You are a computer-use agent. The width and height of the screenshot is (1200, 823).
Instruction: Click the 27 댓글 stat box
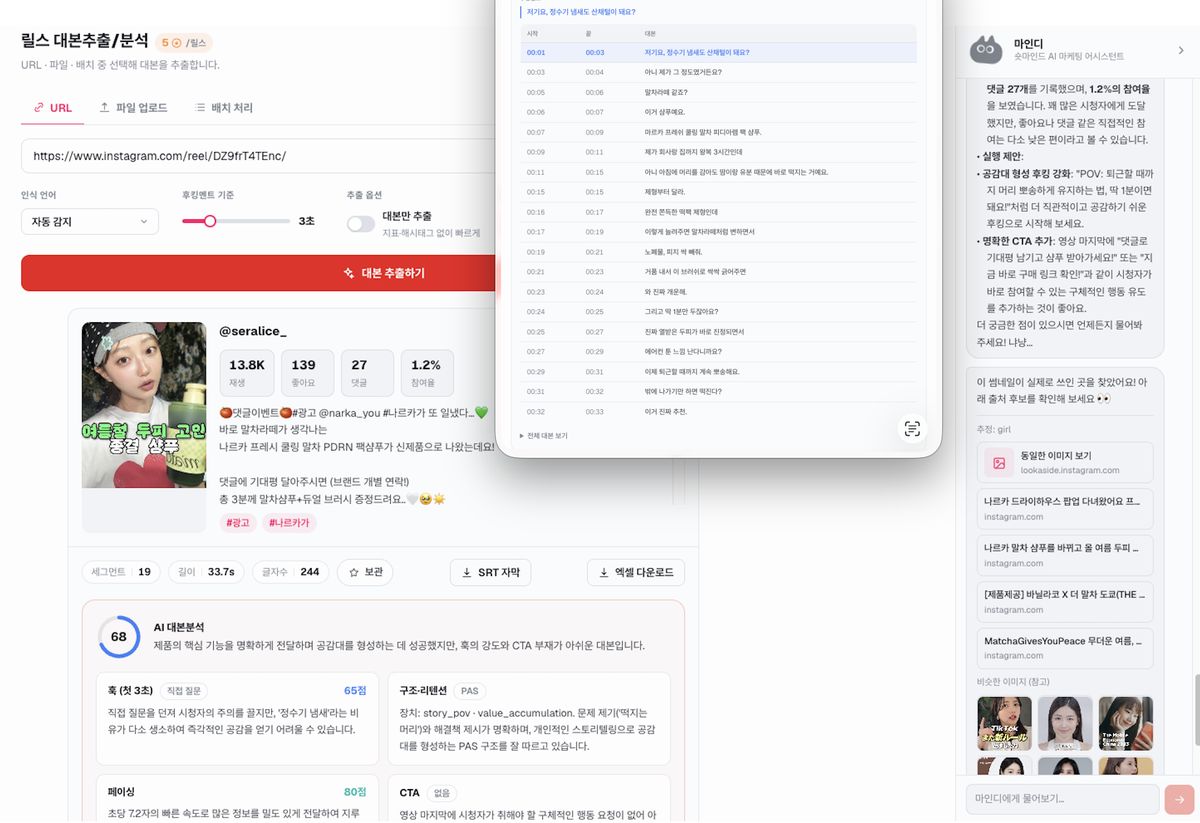[367, 373]
